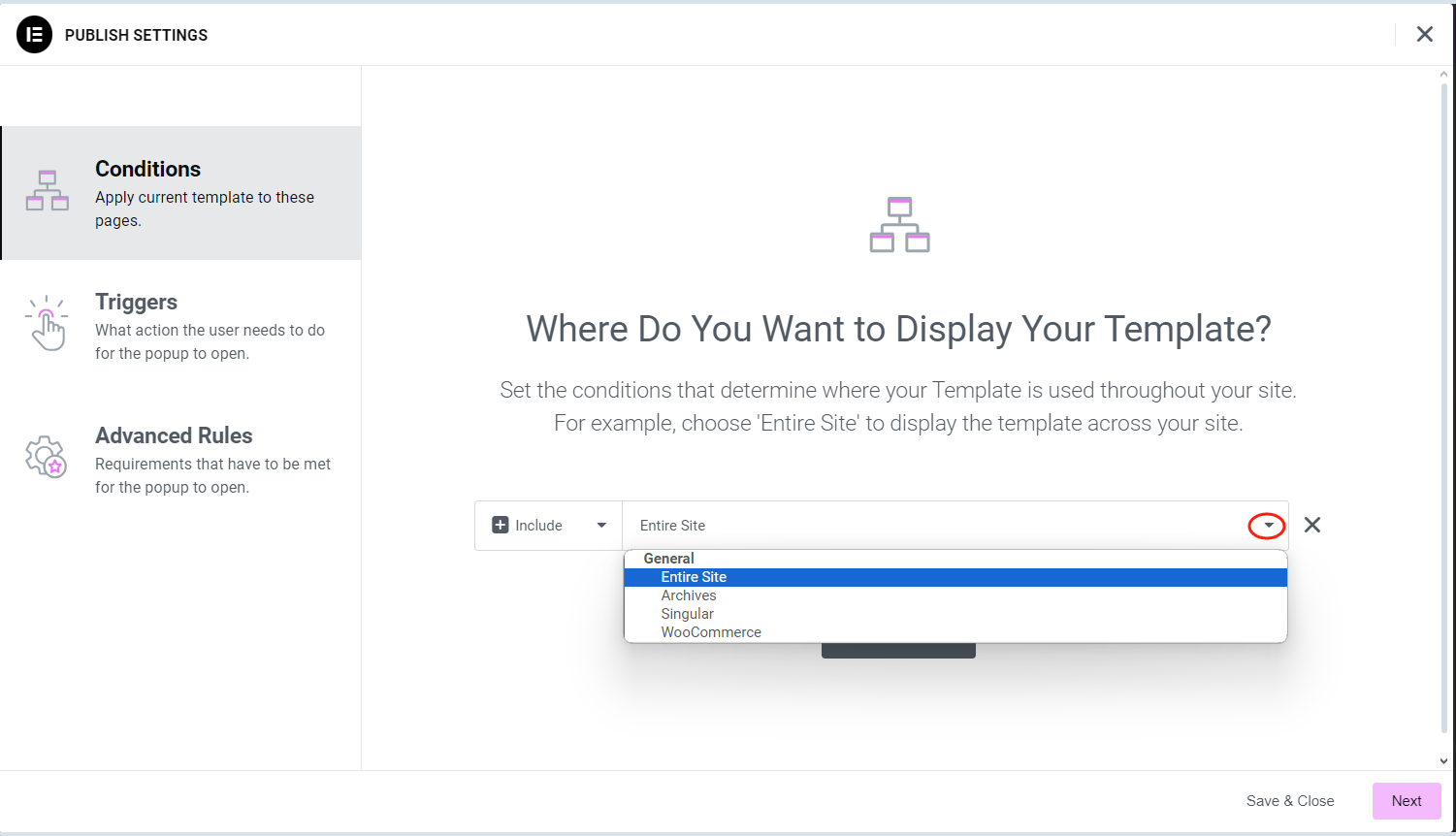
Task: Switch to the Triggers tab
Action: point(180,327)
